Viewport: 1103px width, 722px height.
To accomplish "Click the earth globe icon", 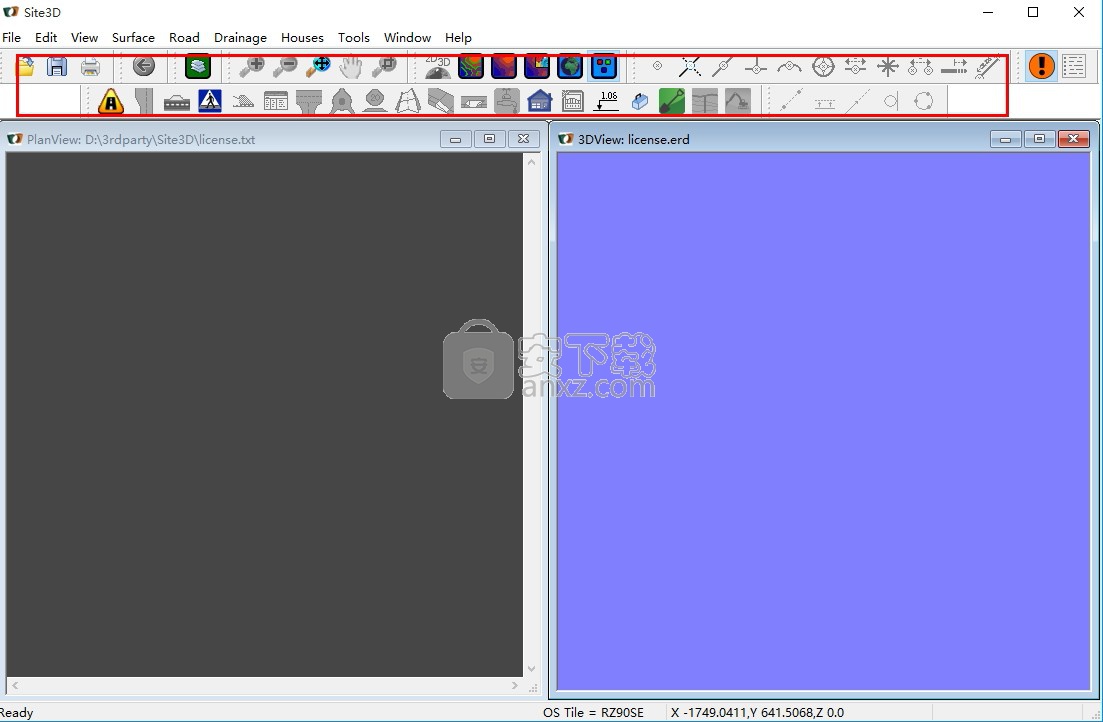I will [570, 67].
